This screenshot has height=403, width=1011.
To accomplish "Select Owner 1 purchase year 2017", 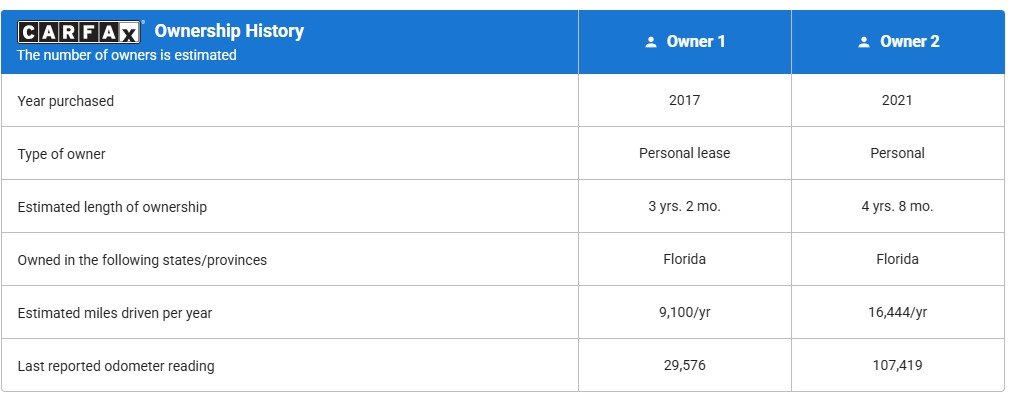I will pos(684,101).
